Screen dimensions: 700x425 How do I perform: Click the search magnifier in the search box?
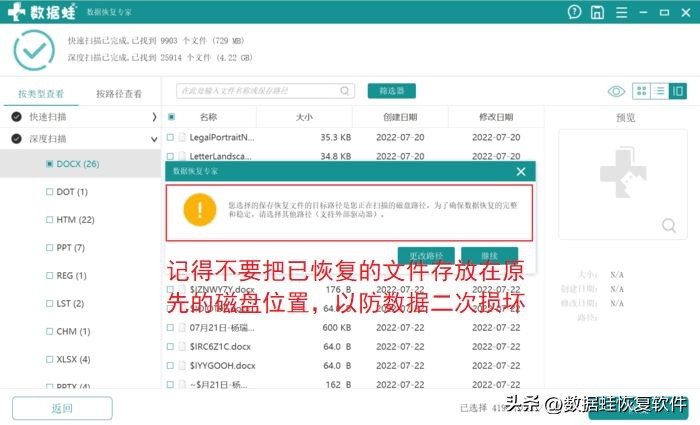tap(344, 91)
